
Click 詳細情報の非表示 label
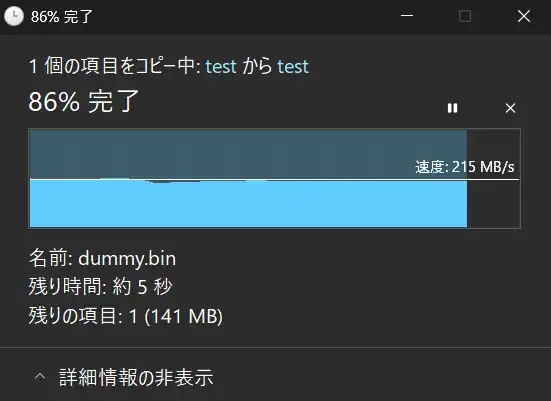[136, 377]
